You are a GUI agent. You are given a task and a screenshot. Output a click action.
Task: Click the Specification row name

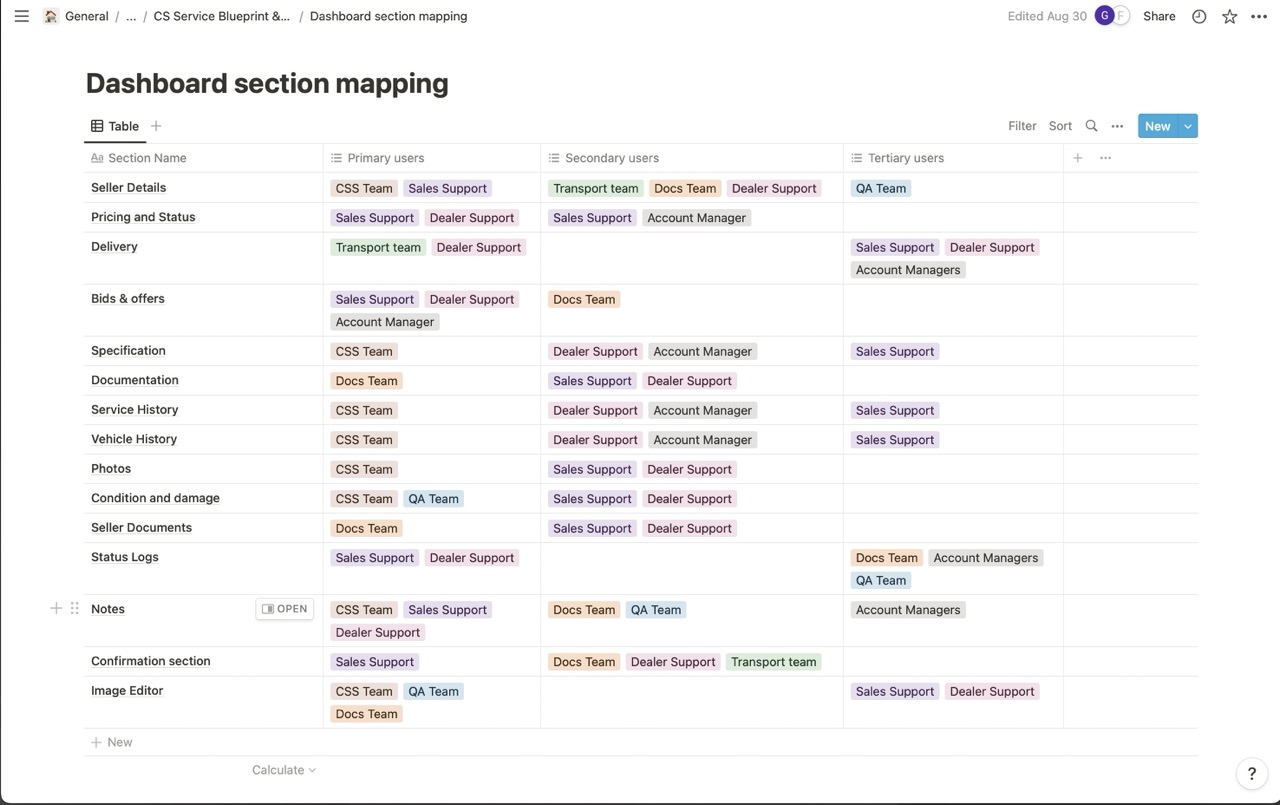[x=128, y=350]
